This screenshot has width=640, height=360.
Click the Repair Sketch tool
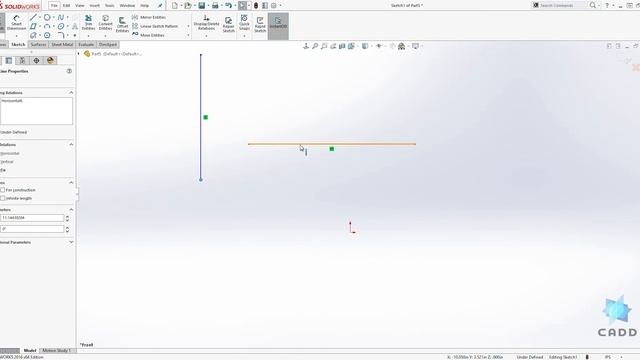(229, 24)
